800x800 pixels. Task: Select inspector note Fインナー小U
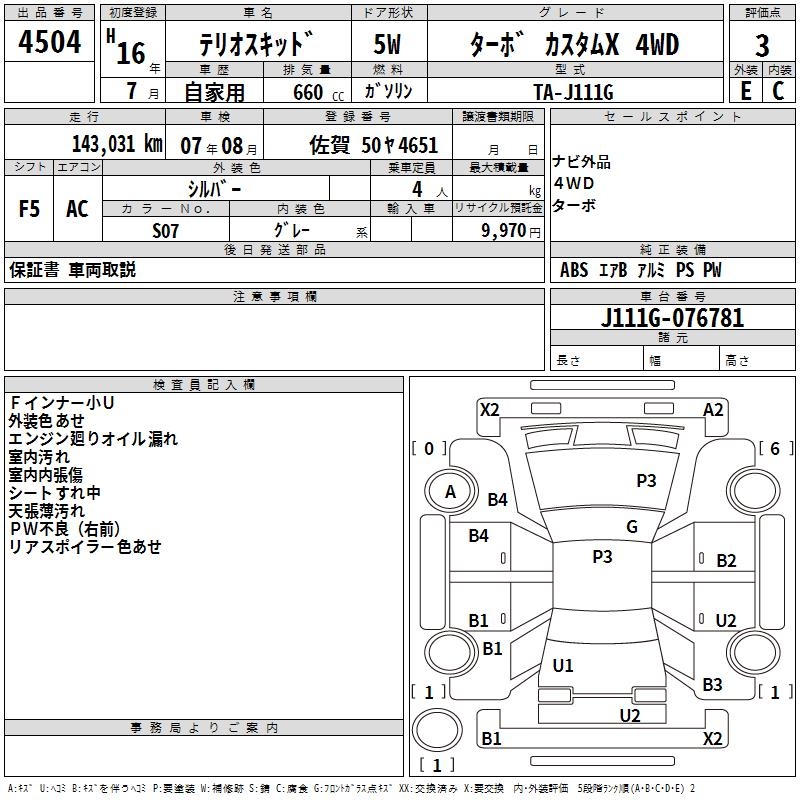pos(62,403)
